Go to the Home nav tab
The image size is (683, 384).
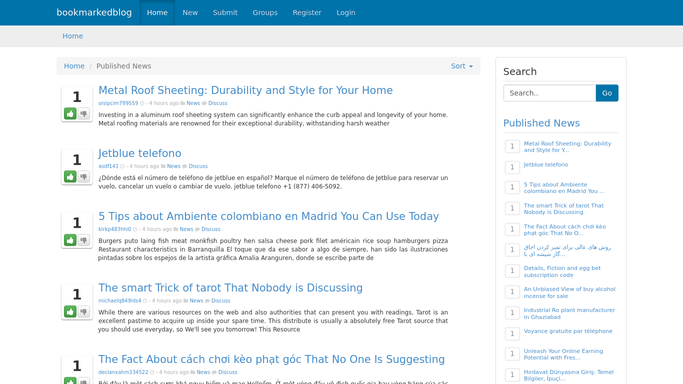click(x=157, y=13)
